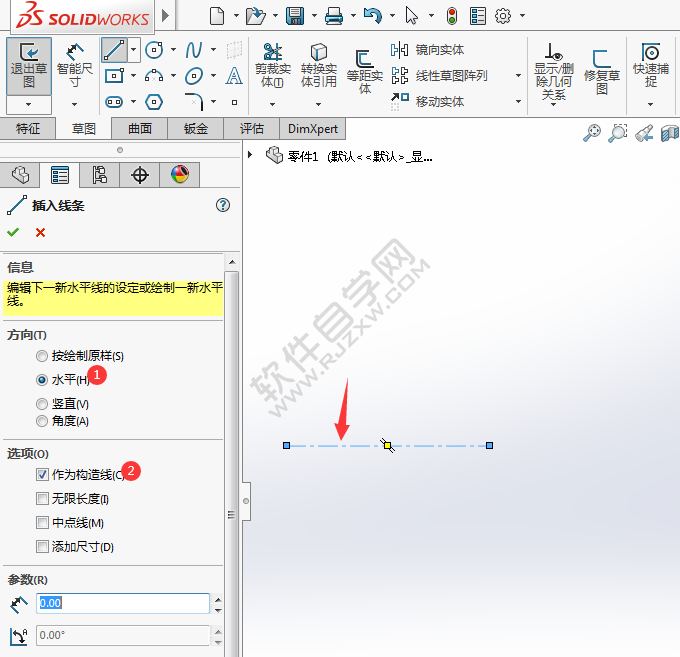The height and width of the screenshot is (657, 680).
Task: Select the Line sketch tool
Action: [x=114, y=50]
